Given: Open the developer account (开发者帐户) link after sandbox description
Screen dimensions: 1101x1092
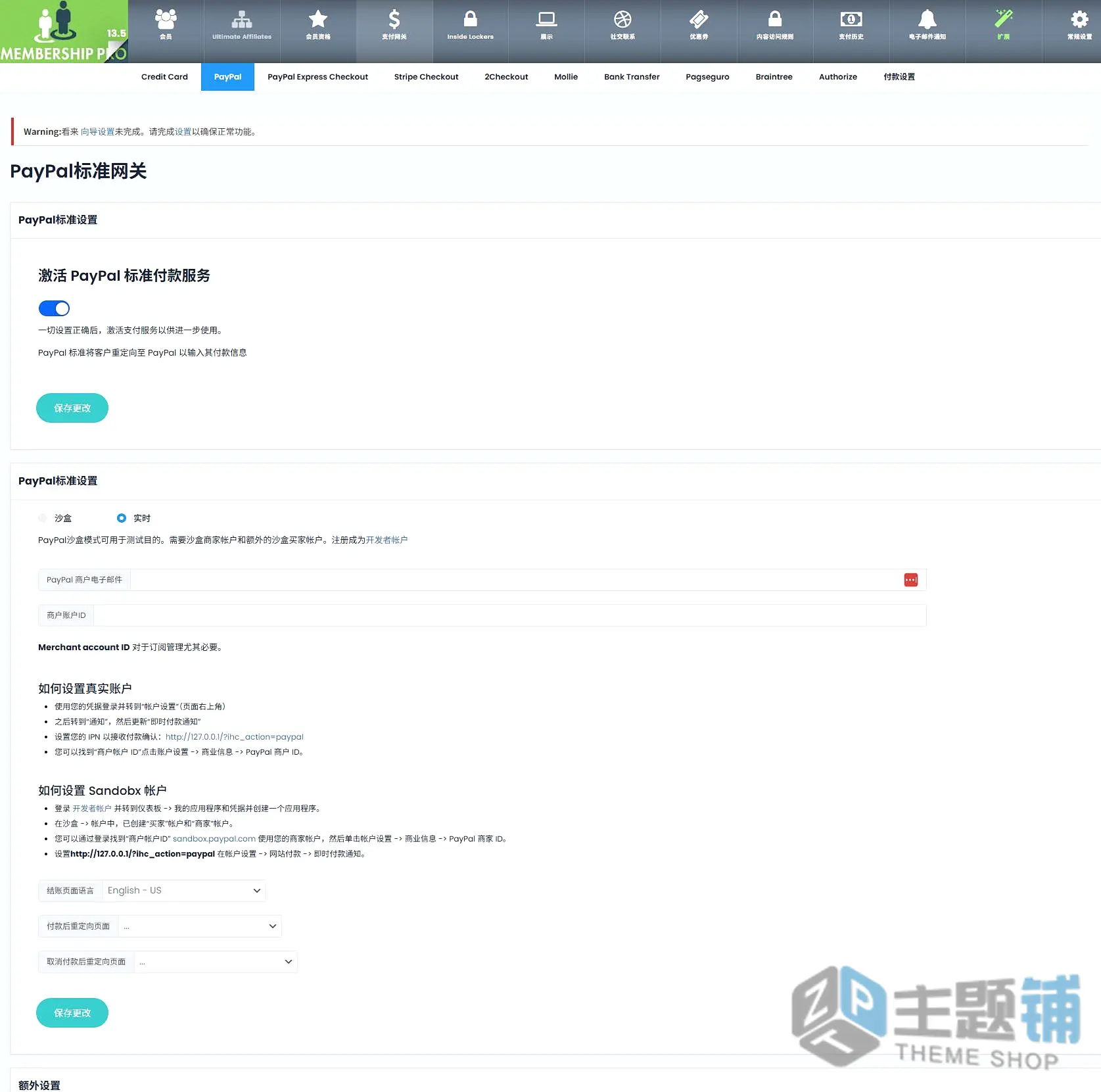Looking at the screenshot, I should 387,540.
